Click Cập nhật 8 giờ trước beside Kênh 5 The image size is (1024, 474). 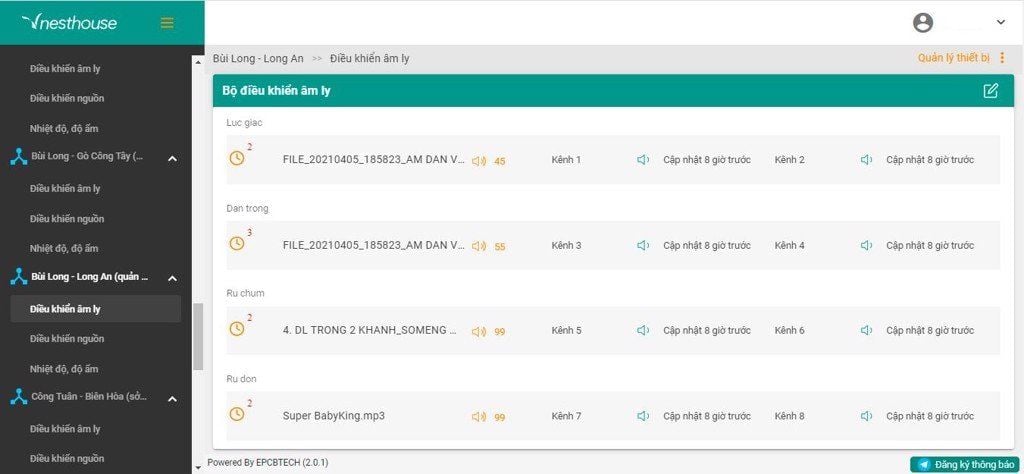pos(707,330)
